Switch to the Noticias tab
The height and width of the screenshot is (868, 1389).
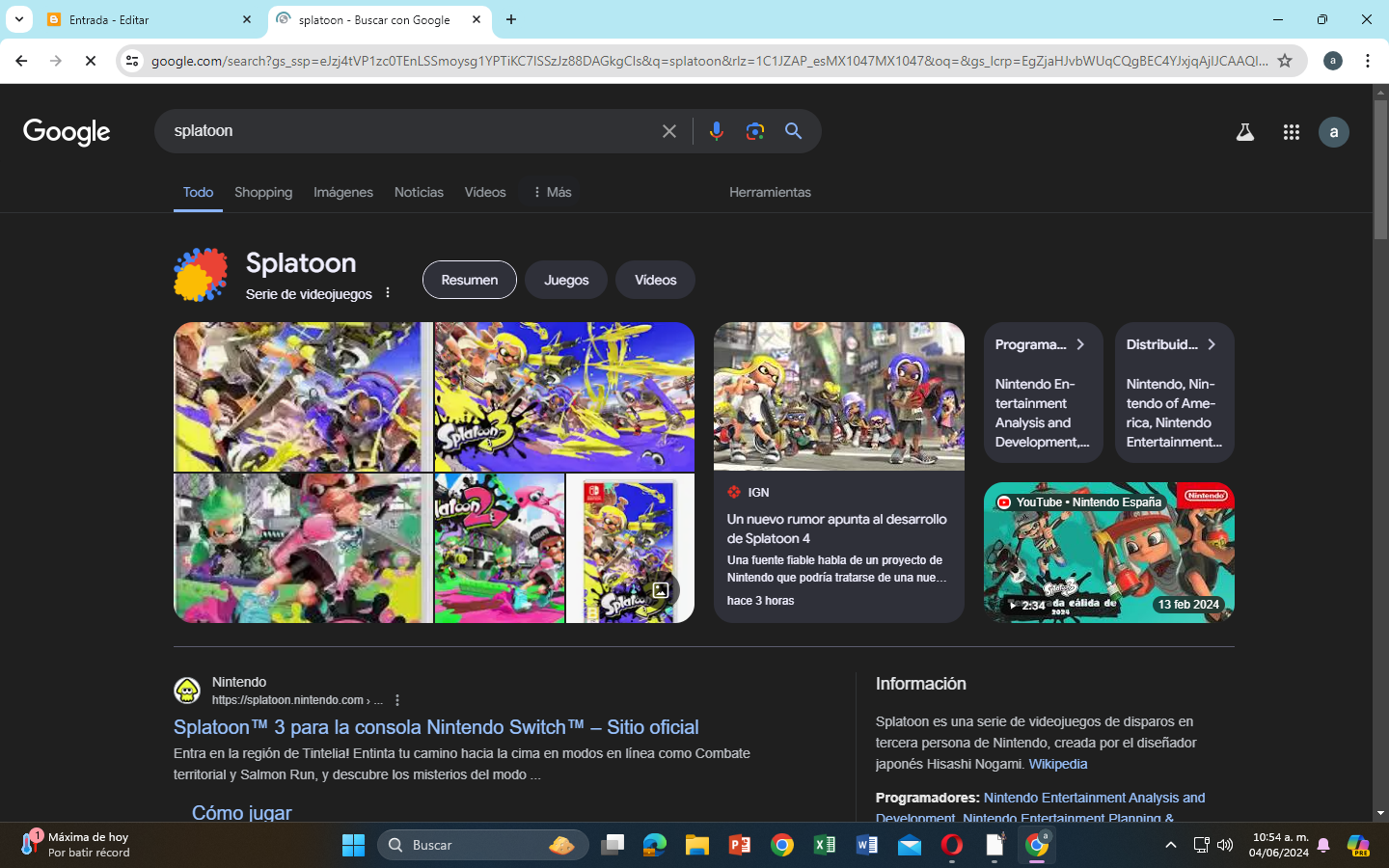coord(419,192)
